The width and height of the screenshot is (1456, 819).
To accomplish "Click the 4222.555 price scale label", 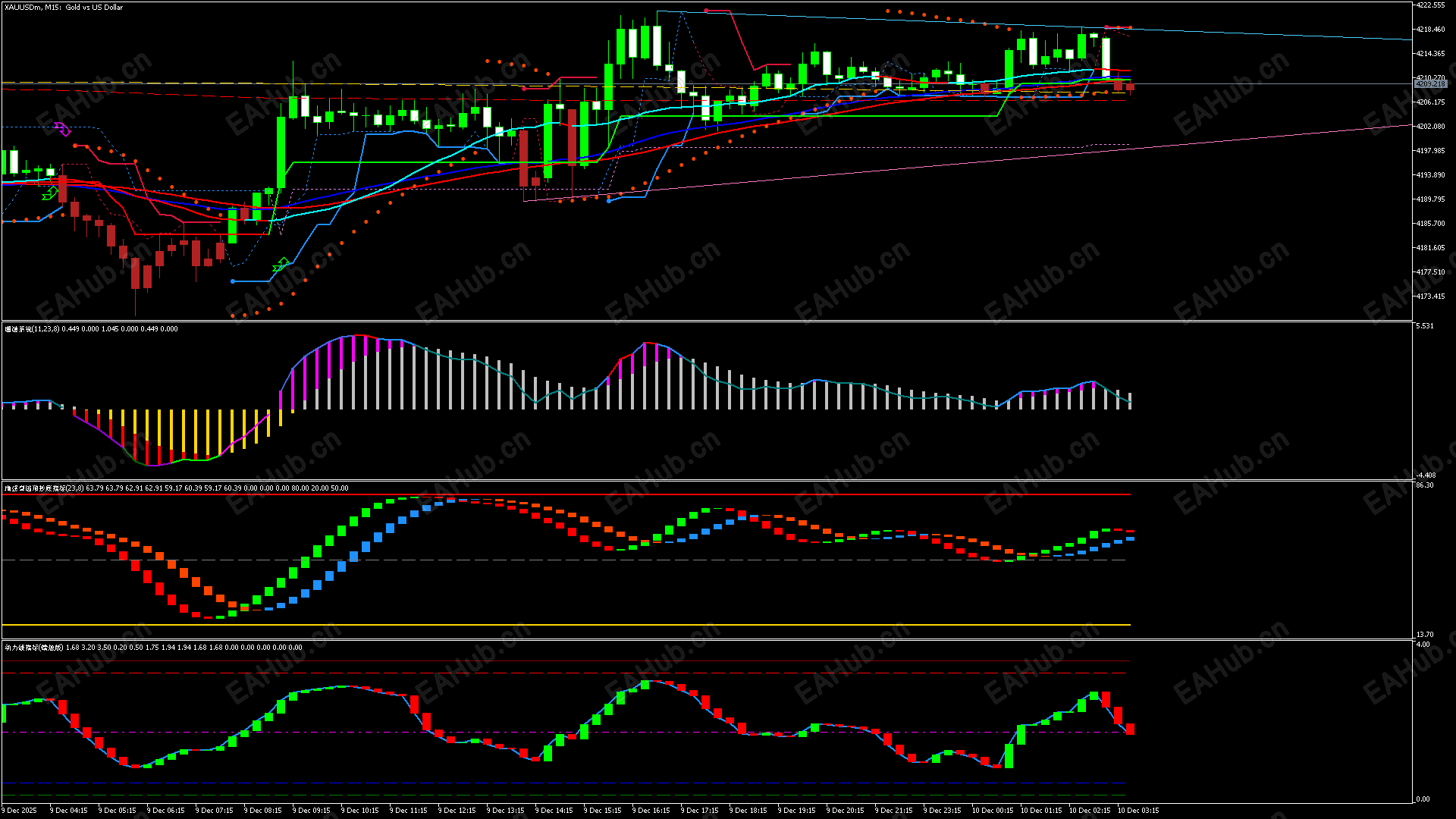I will coord(1430,5).
